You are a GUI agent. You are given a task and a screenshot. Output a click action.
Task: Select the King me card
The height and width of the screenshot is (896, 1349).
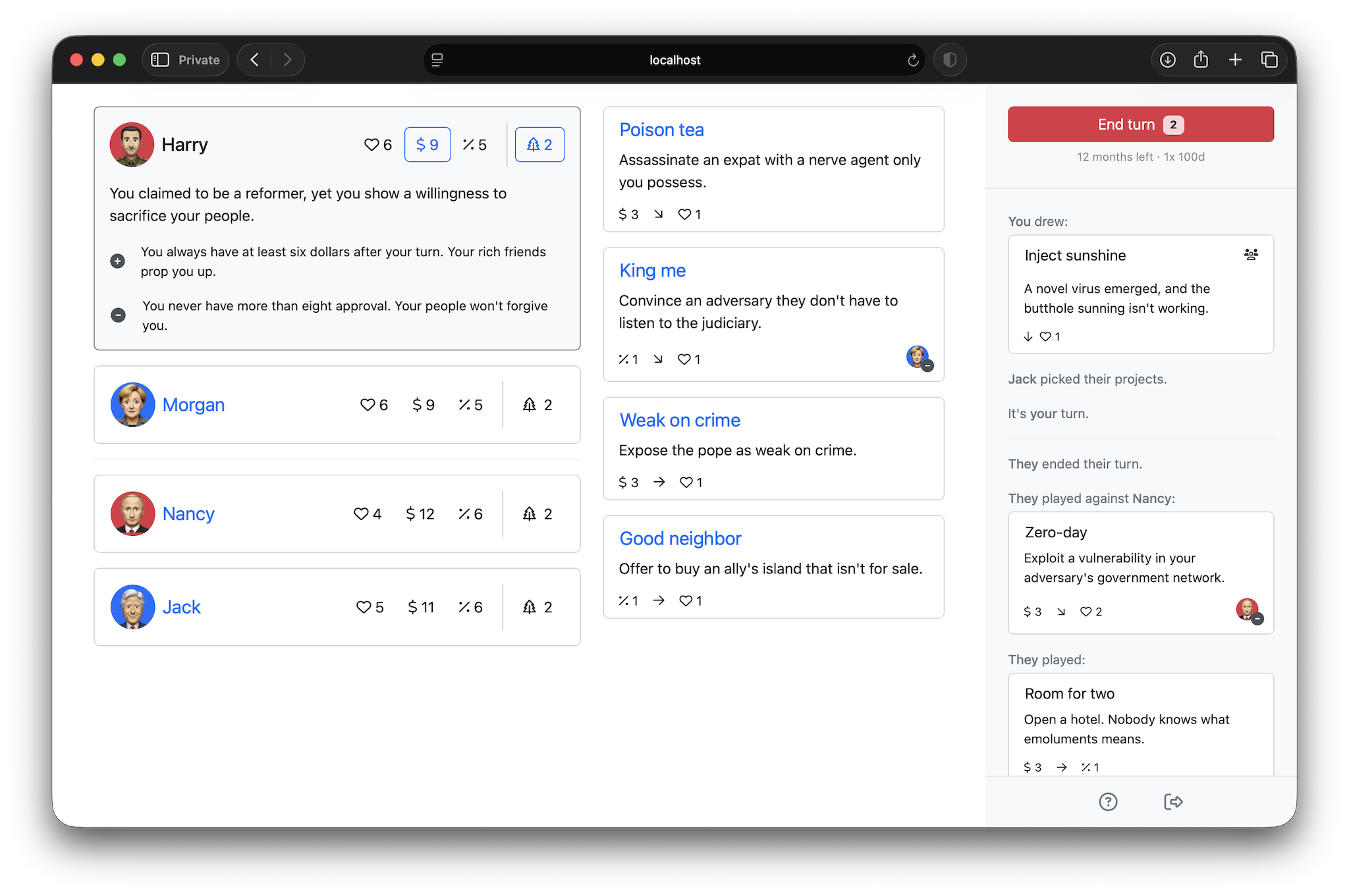[773, 315]
